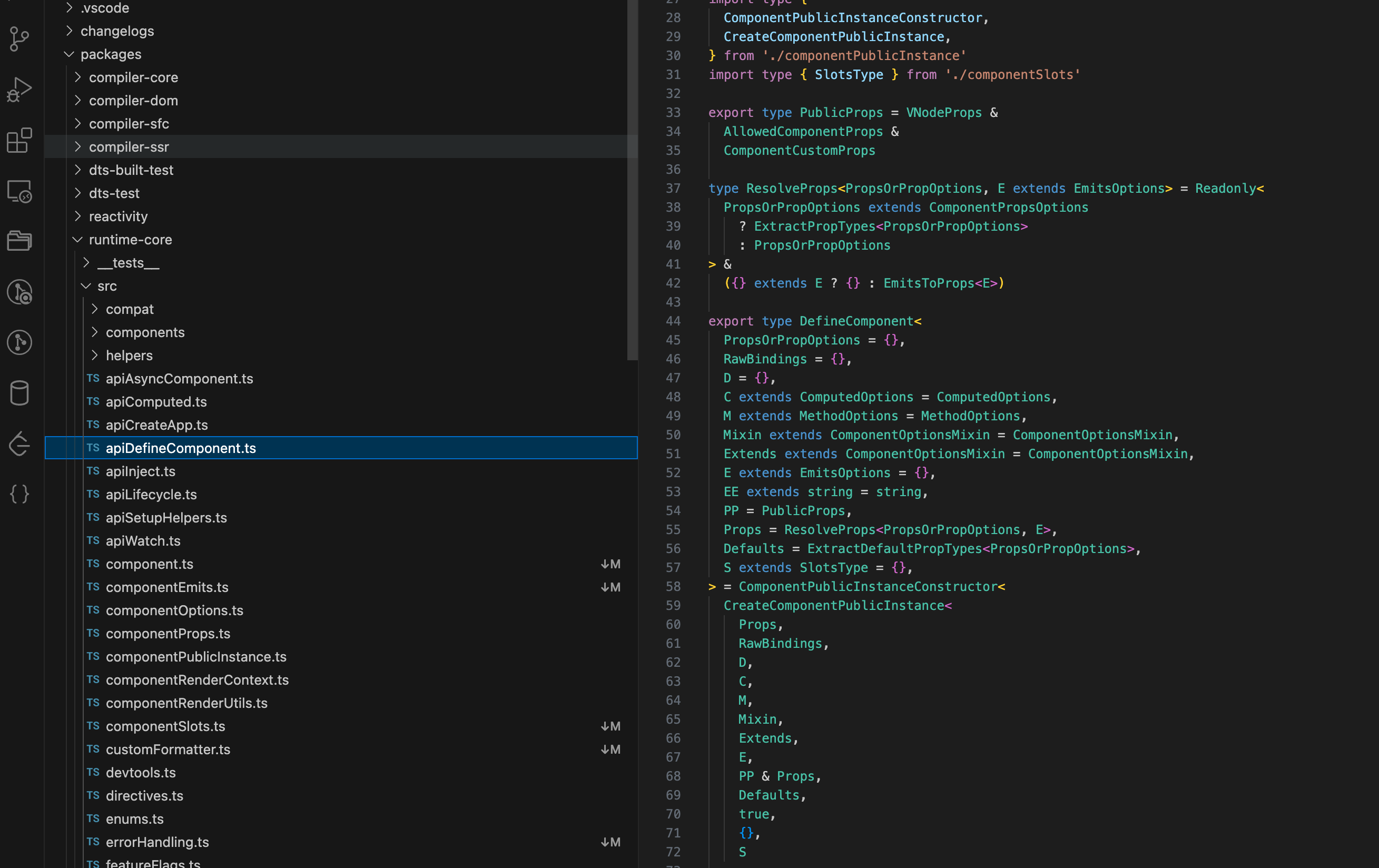This screenshot has height=868, width=1379.
Task: Click the './componentSlots' import path
Action: (x=1012, y=74)
